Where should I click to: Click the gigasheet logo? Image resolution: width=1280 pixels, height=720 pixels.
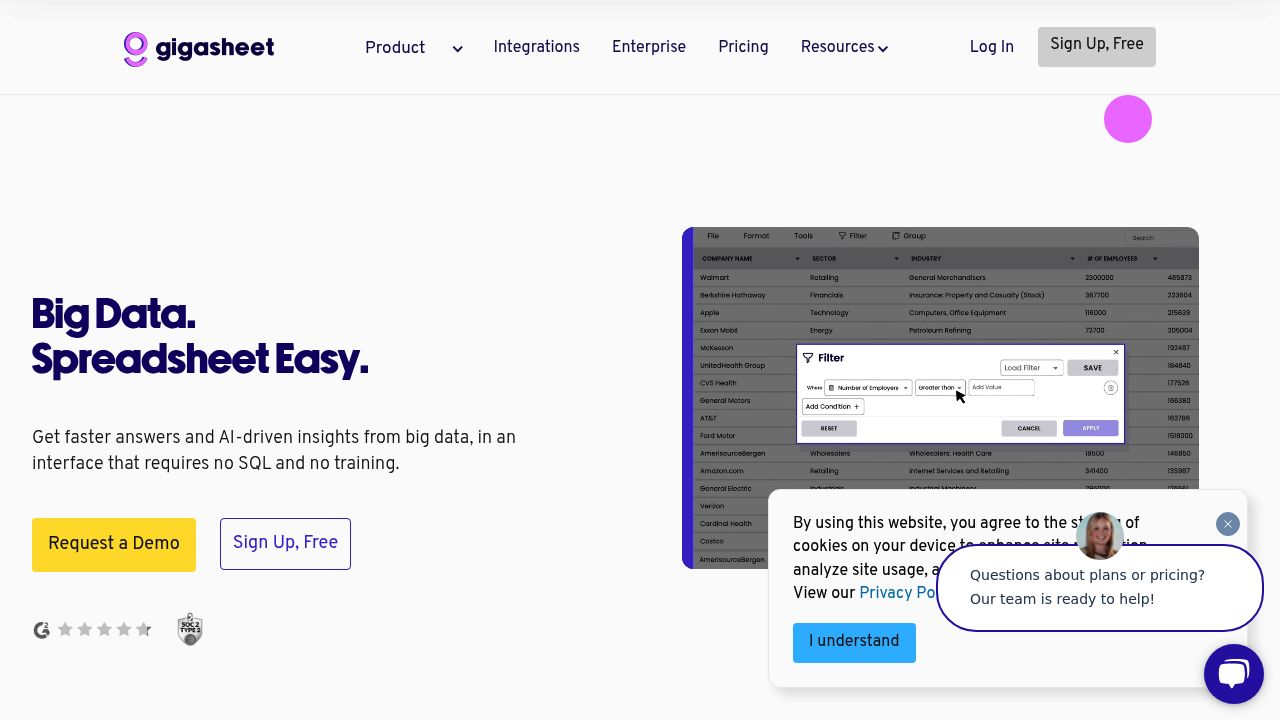point(199,48)
